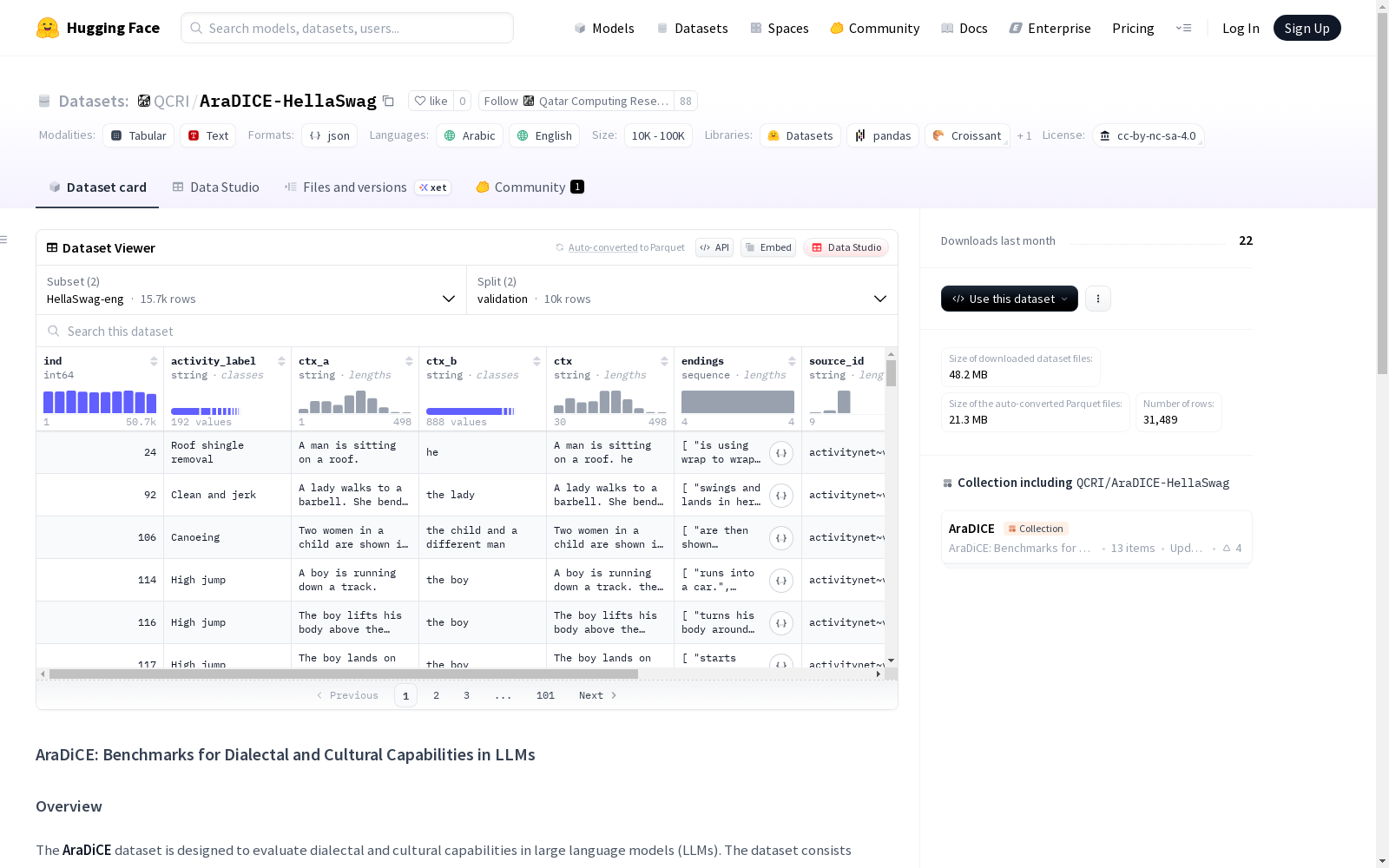Filter by the Arabic language tag
The height and width of the screenshot is (868, 1389).
(470, 135)
